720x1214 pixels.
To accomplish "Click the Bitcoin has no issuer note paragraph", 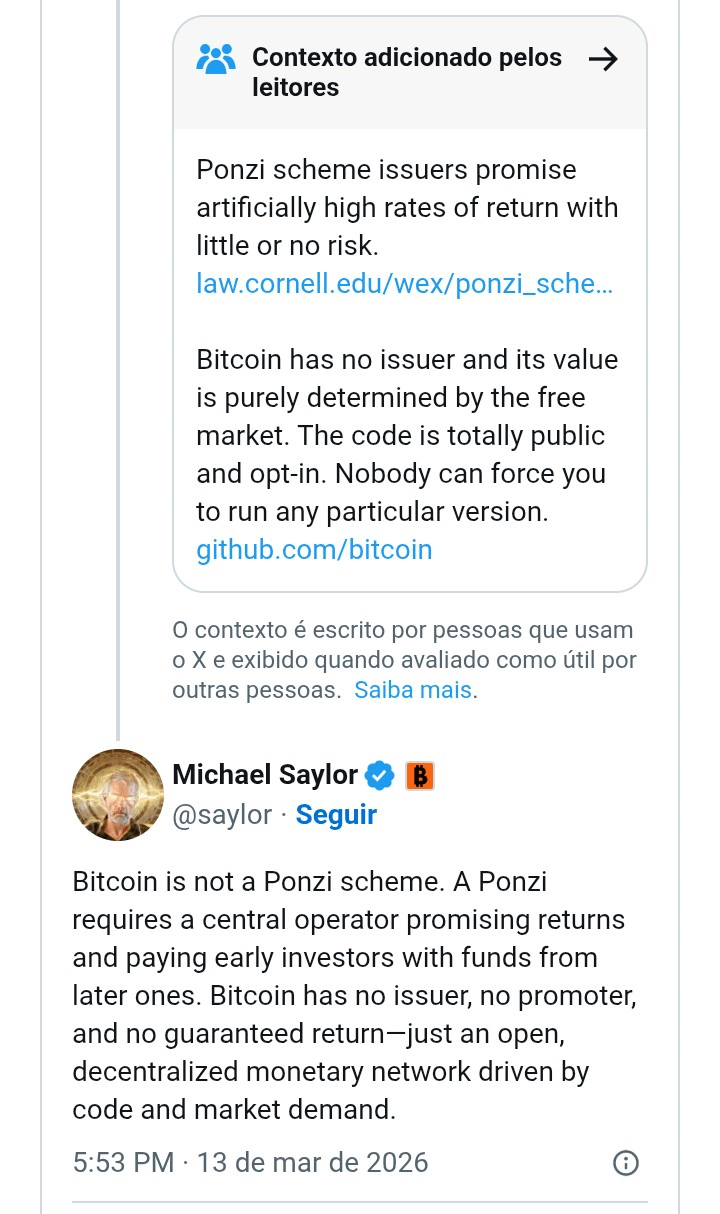I will click(x=407, y=436).
